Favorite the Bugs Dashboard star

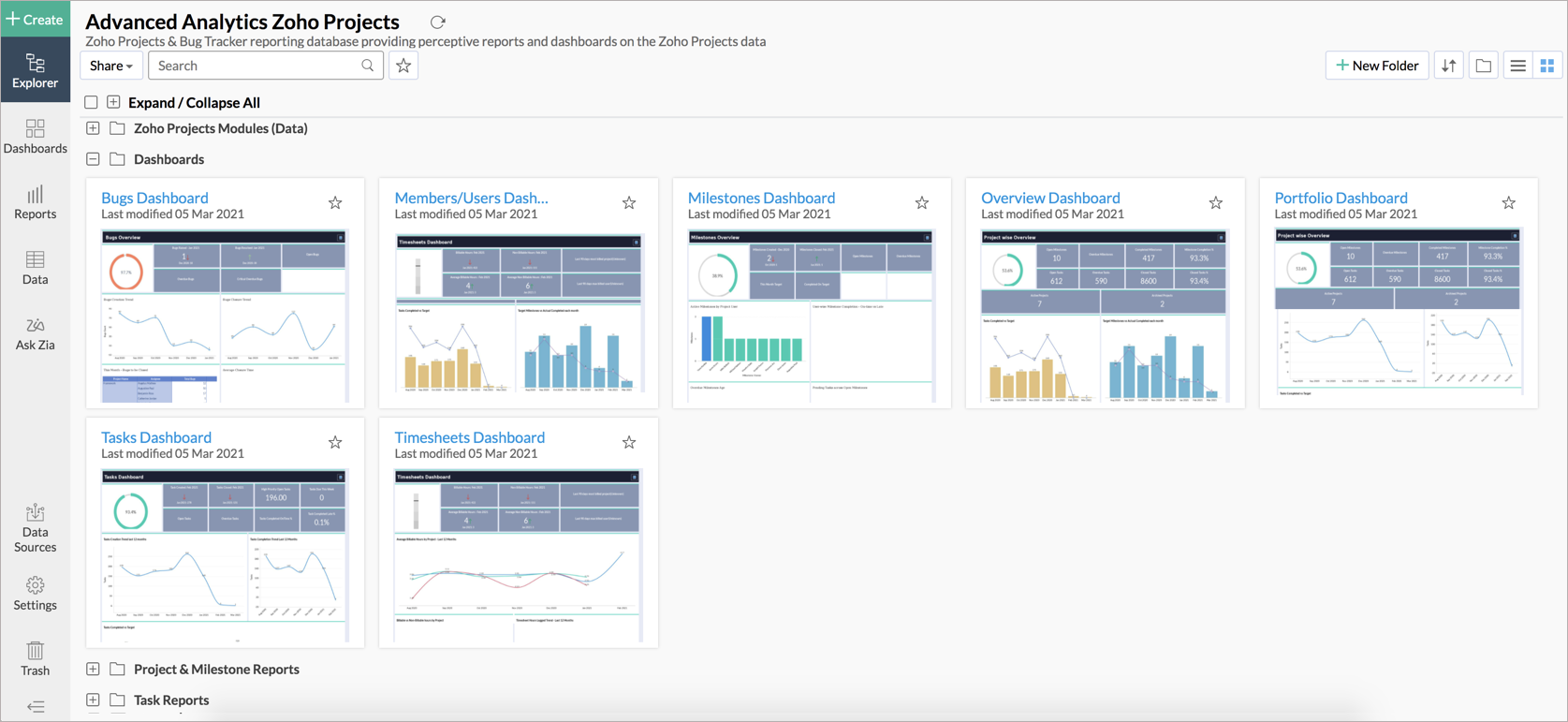[335, 203]
